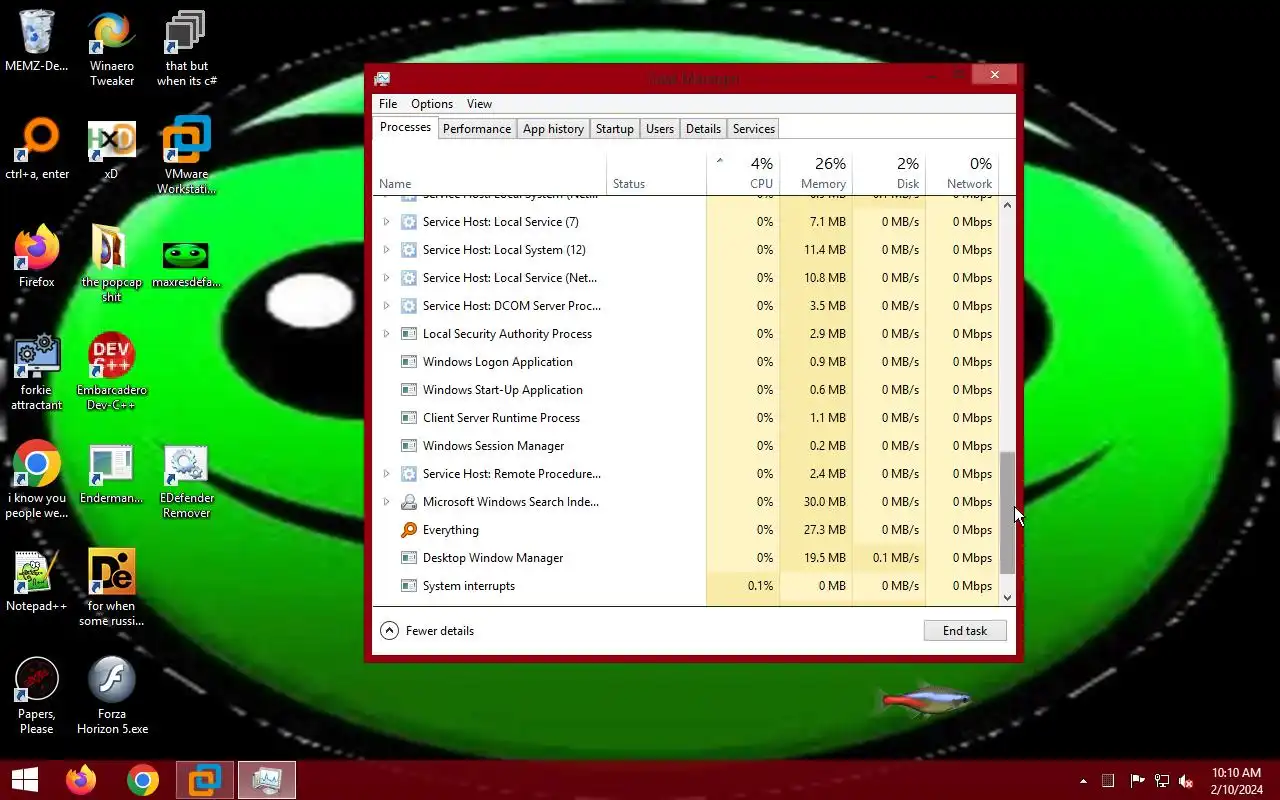The image size is (1280, 800).
Task: Sort by Memory column header
Action: coord(816,174)
